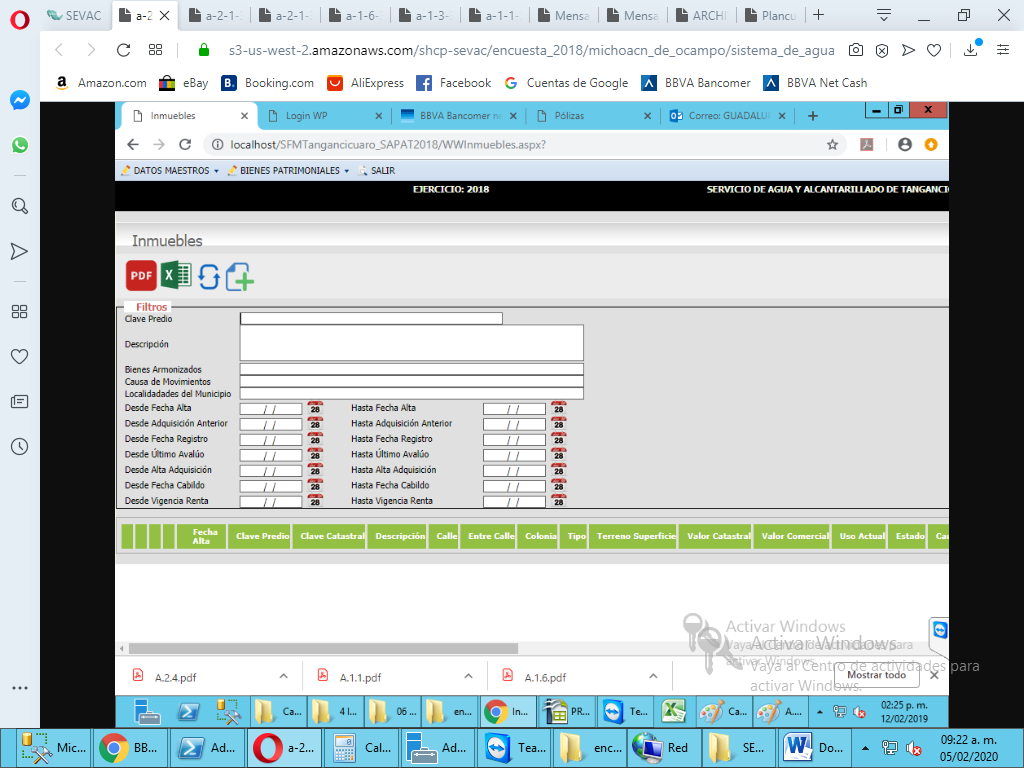
Task: Select the Login WP tab
Action: point(325,116)
